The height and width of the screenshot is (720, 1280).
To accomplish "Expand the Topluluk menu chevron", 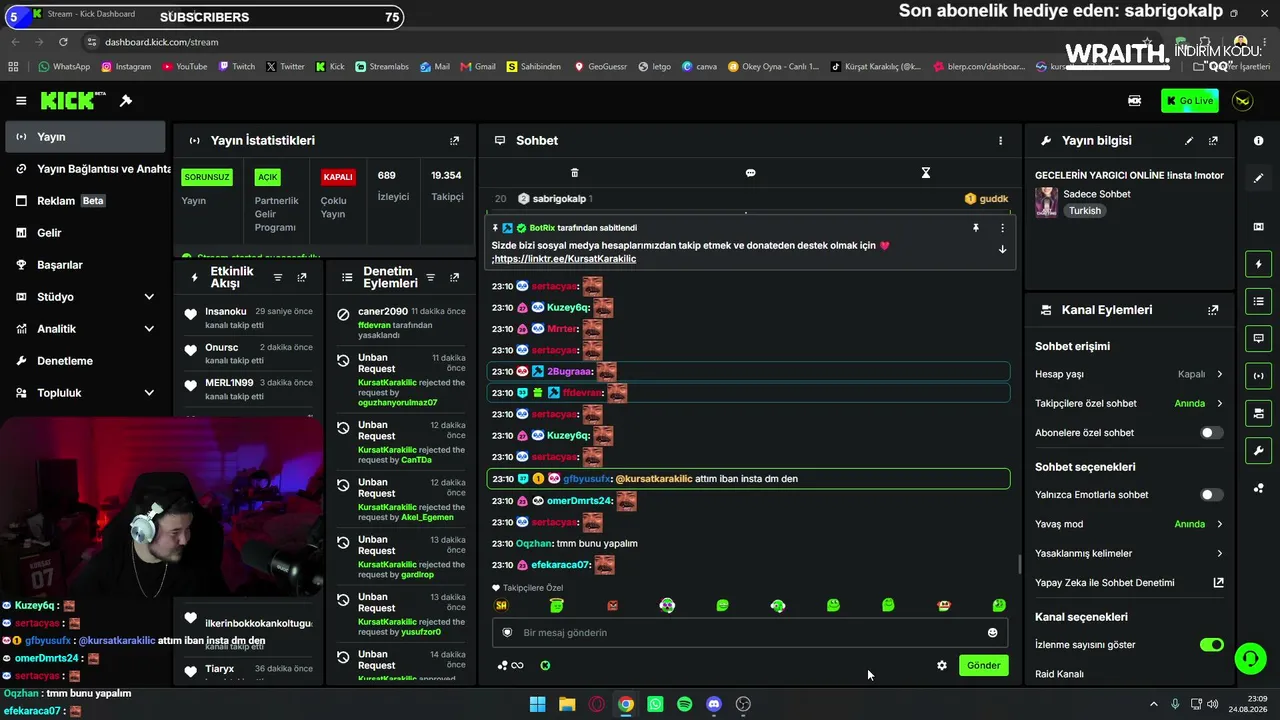I will [x=149, y=393].
